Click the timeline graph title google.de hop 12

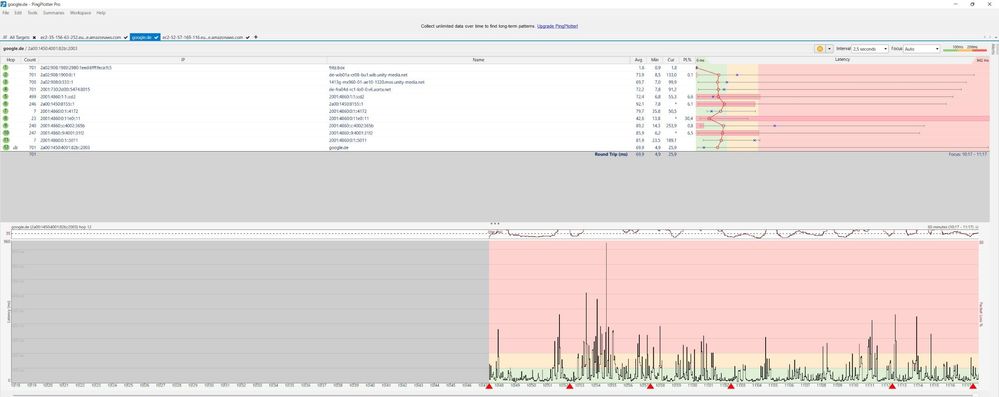(x=52, y=227)
